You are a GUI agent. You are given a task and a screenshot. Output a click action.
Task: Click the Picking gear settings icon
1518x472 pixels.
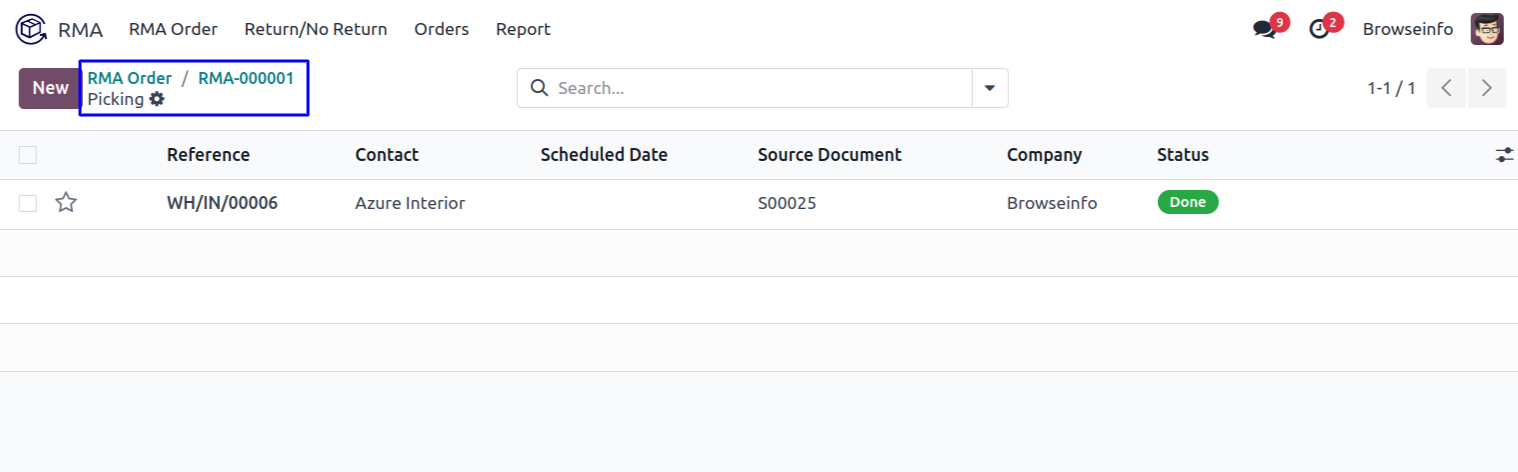pyautogui.click(x=157, y=99)
